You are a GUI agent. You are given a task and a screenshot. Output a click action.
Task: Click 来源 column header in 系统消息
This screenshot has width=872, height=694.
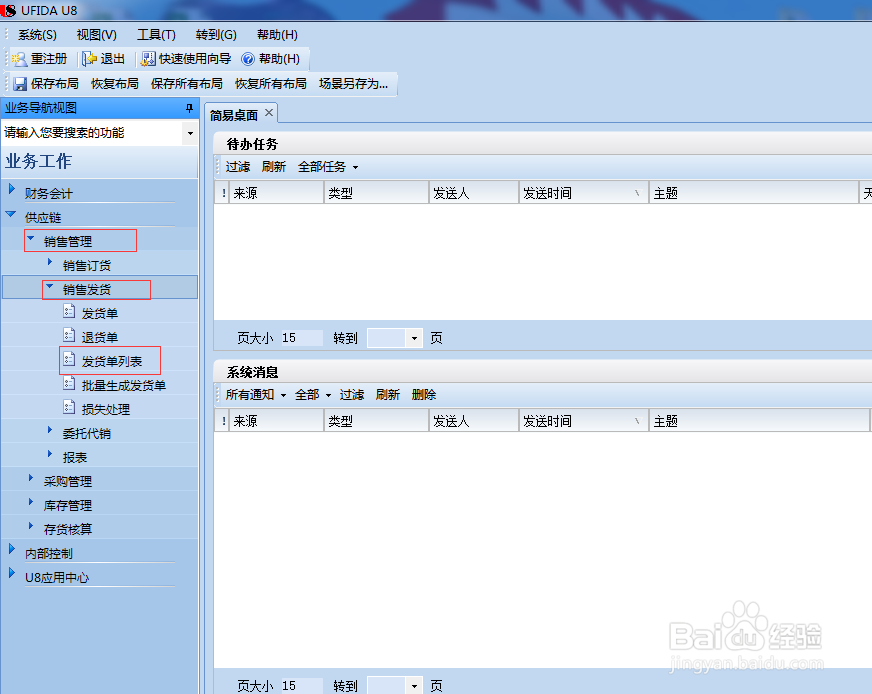[x=276, y=421]
